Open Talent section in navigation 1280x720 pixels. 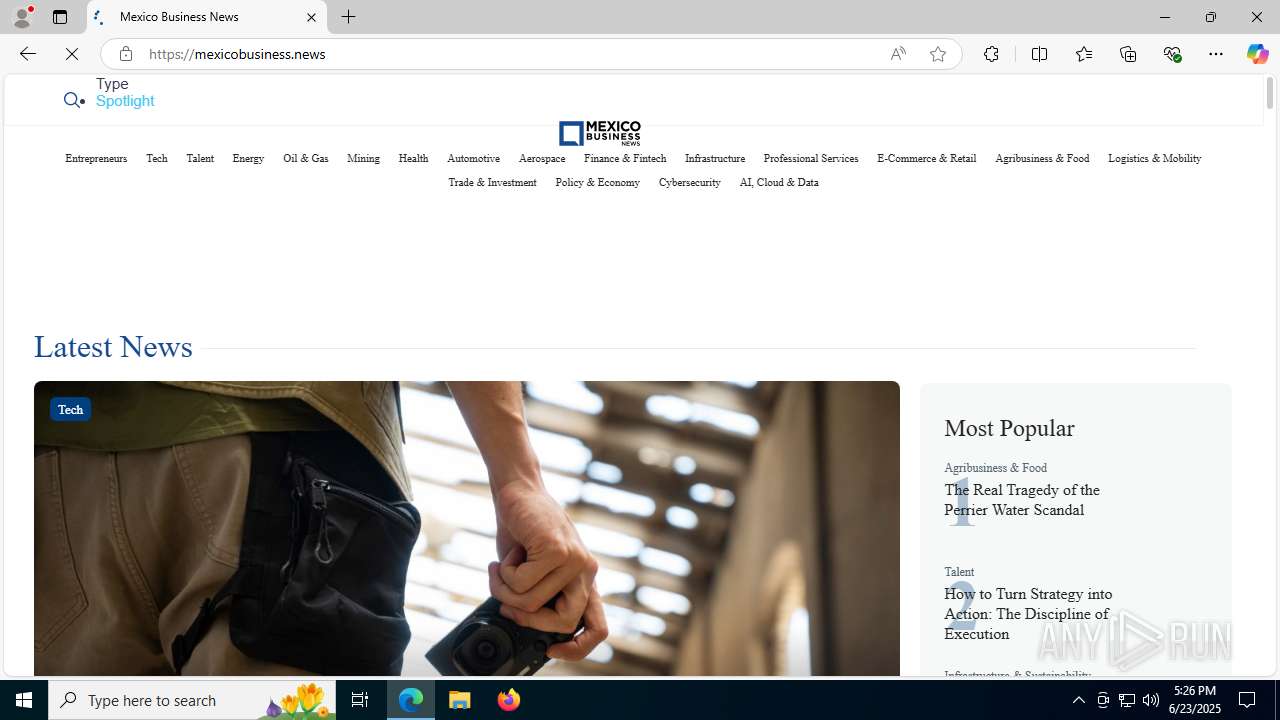(200, 159)
